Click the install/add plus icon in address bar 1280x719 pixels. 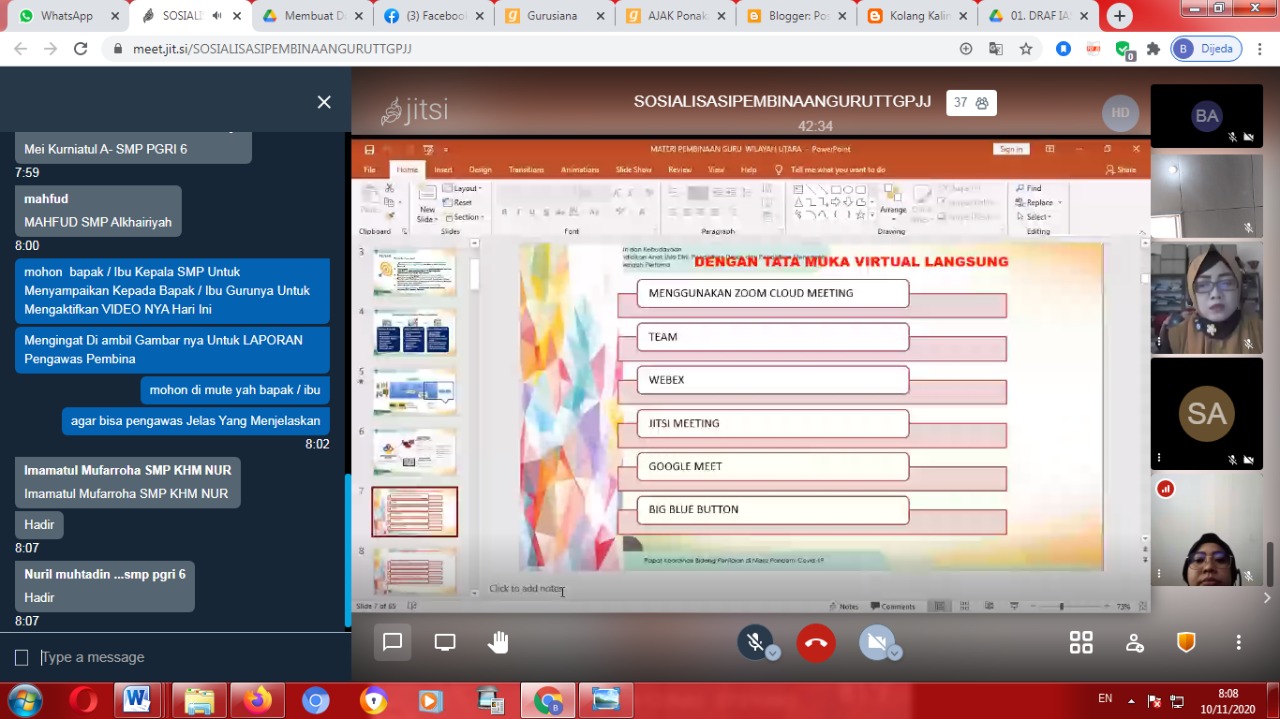click(965, 48)
